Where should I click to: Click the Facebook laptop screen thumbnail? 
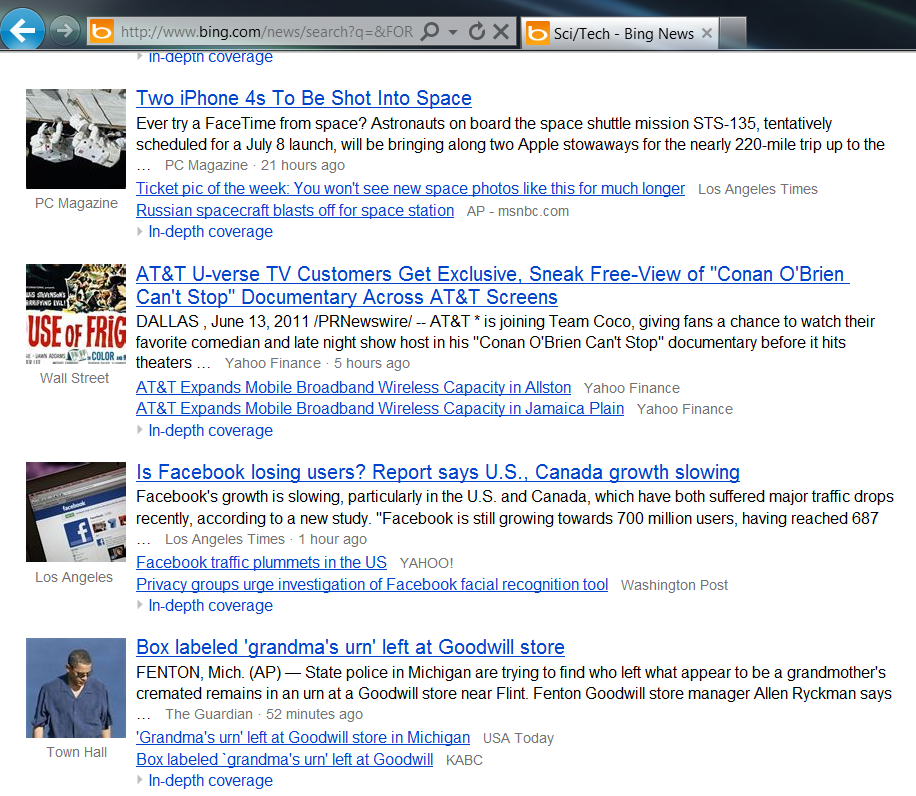pos(76,512)
